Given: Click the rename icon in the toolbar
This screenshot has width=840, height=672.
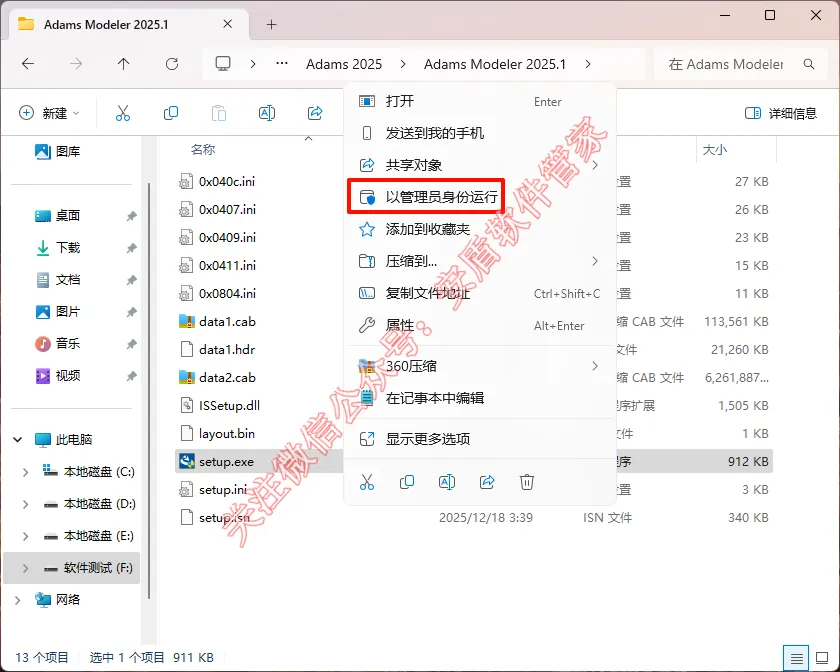Looking at the screenshot, I should (267, 113).
